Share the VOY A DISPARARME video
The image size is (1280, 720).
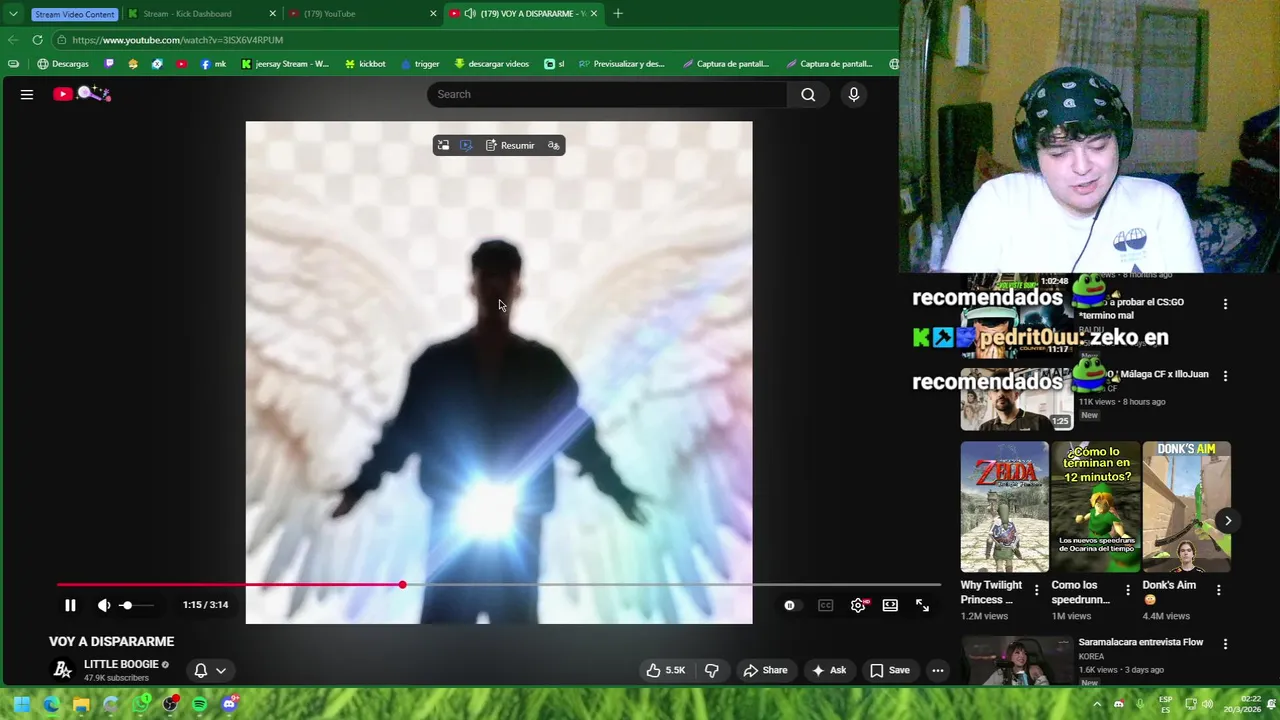[765, 670]
